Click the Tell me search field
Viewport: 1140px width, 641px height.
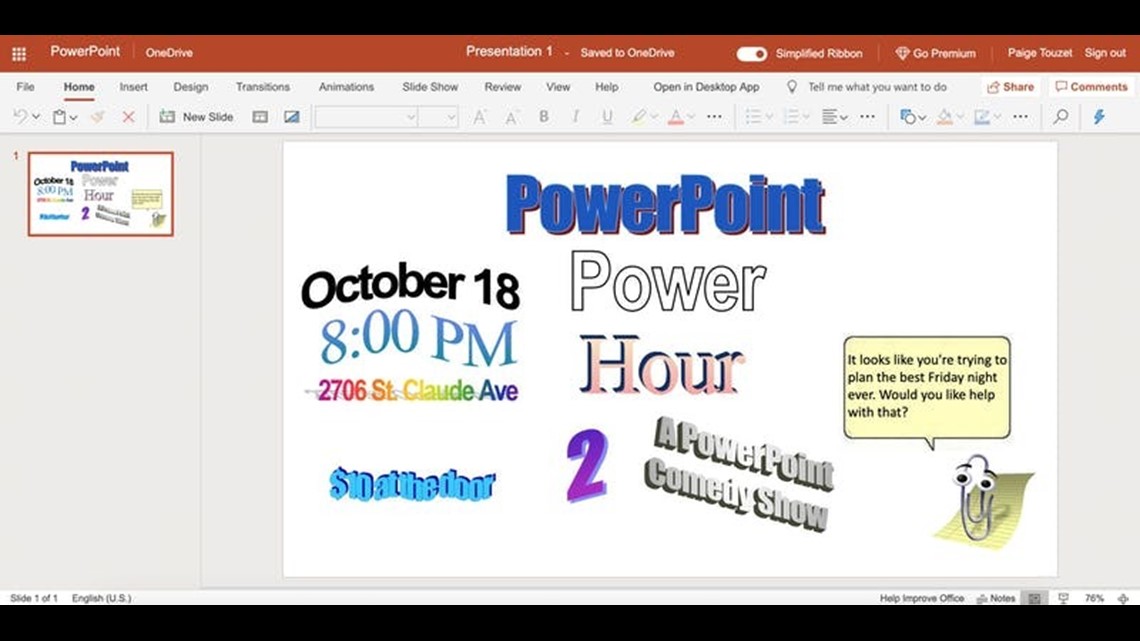[x=878, y=86]
